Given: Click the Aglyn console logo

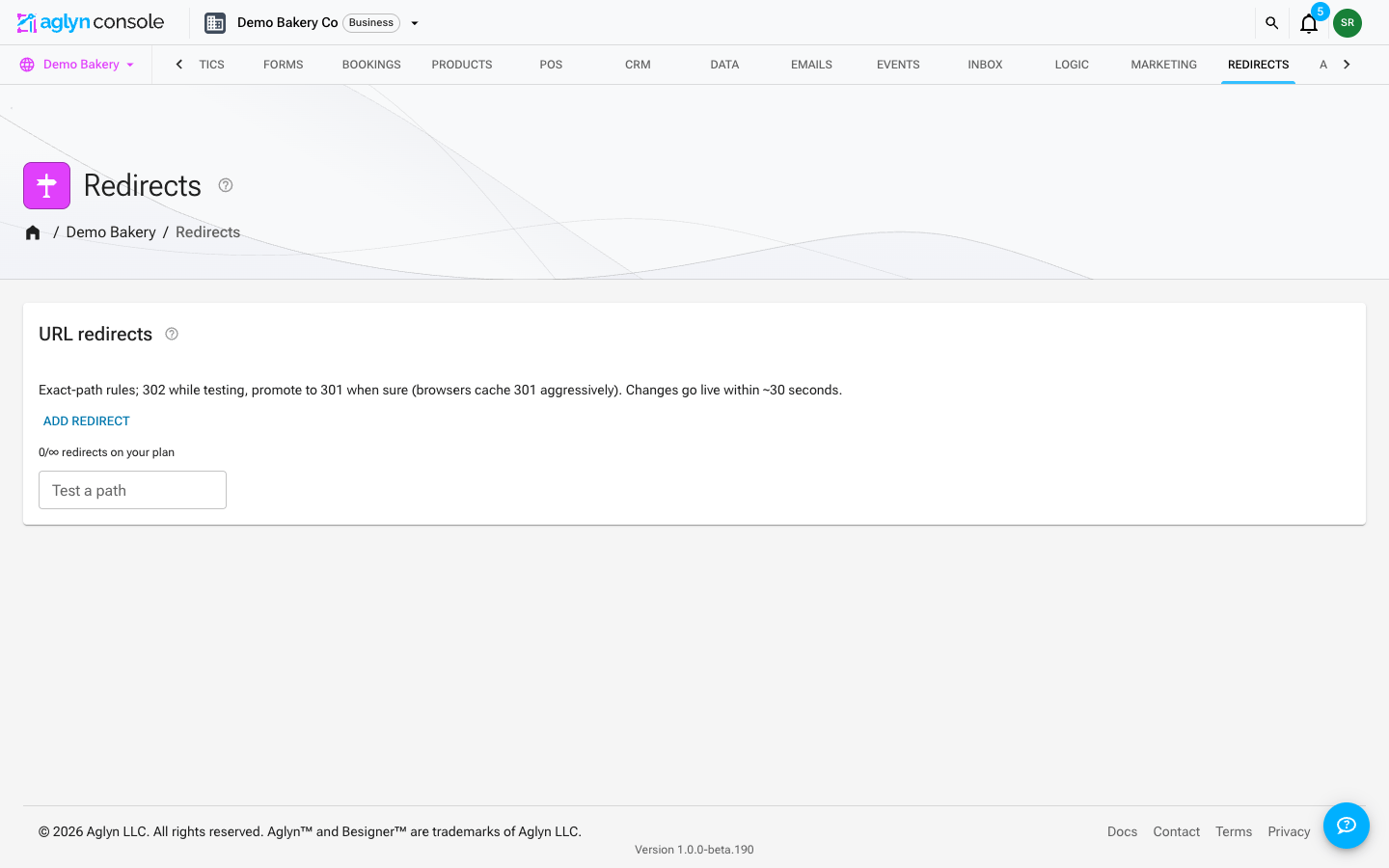Looking at the screenshot, I should click(x=91, y=22).
